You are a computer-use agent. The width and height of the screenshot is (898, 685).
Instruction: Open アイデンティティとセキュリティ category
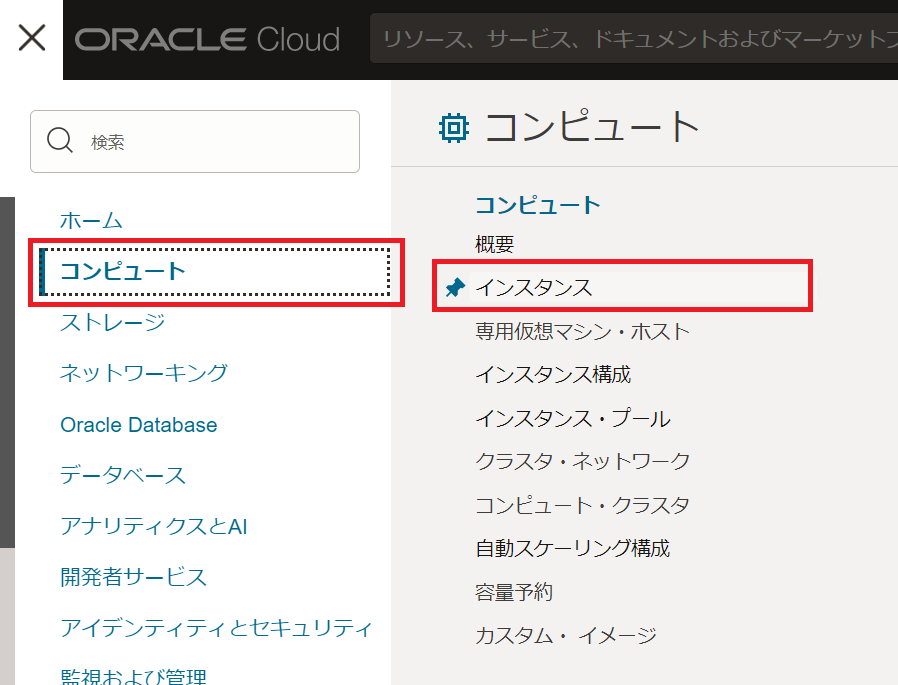[x=216, y=628]
